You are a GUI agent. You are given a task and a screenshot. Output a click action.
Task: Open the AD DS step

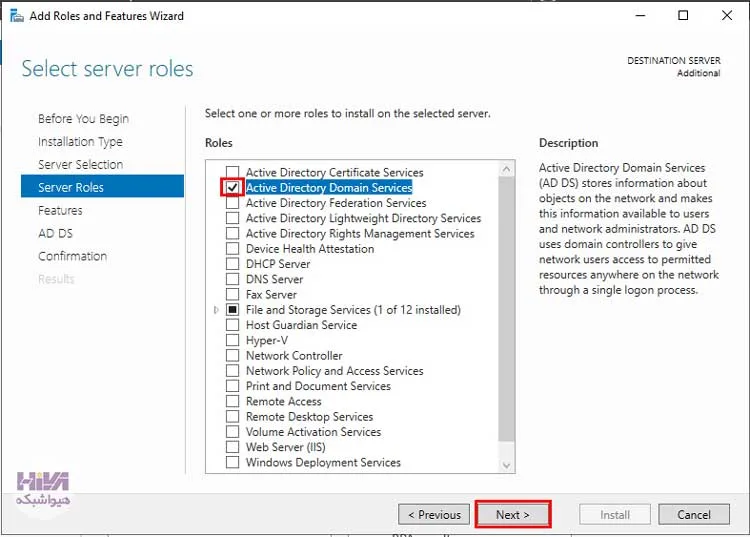click(x=55, y=233)
